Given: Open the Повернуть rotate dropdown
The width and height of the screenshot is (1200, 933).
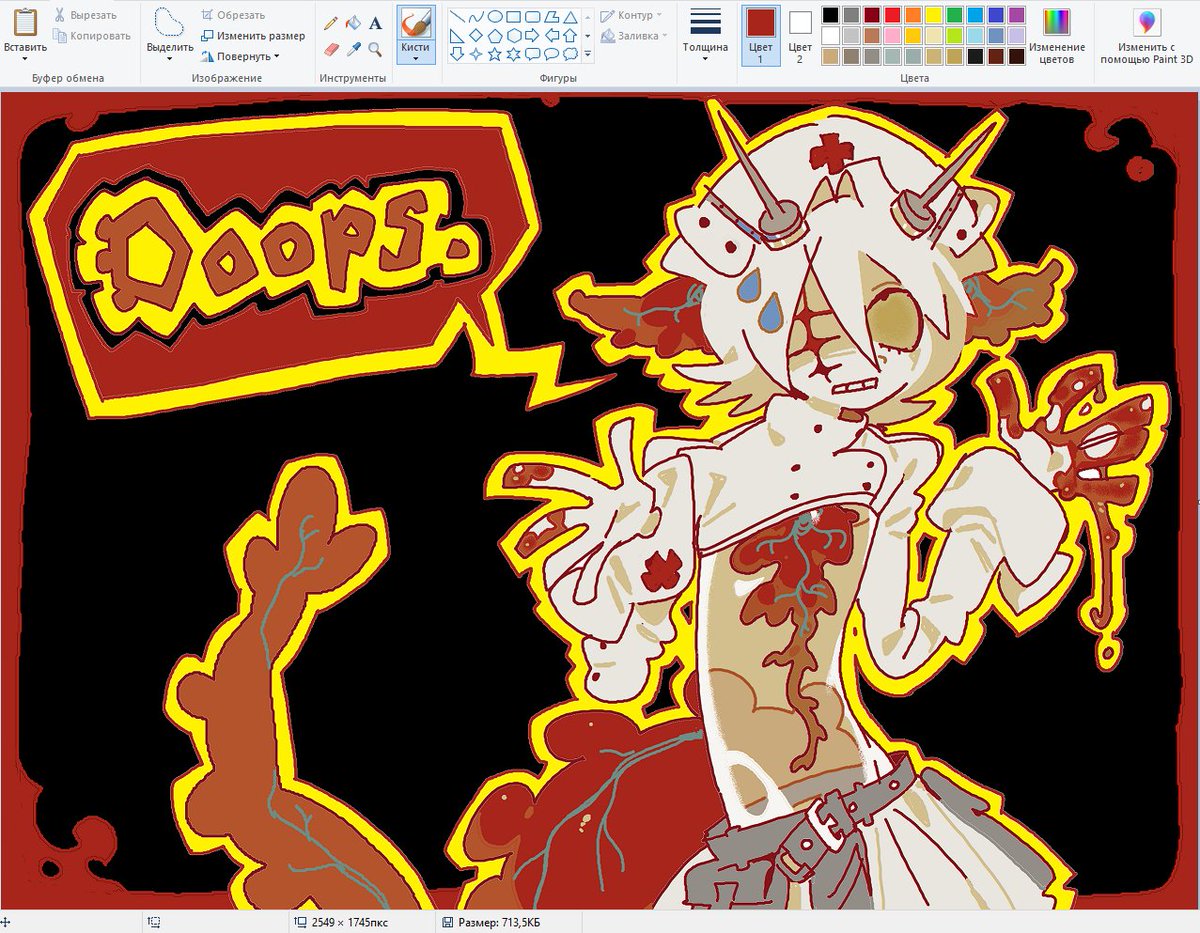Looking at the screenshot, I should [240, 56].
